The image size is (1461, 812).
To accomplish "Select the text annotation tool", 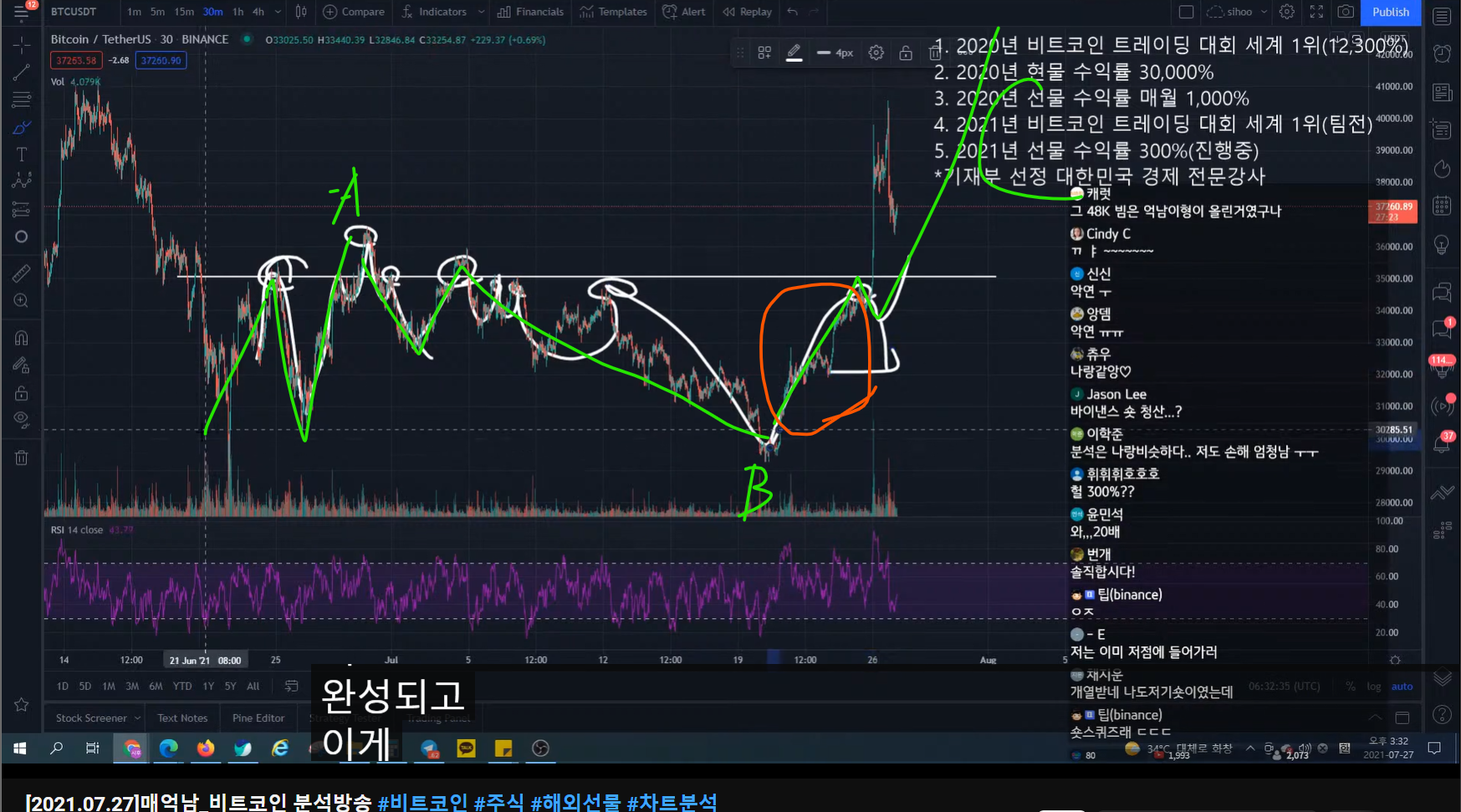I will [x=22, y=154].
